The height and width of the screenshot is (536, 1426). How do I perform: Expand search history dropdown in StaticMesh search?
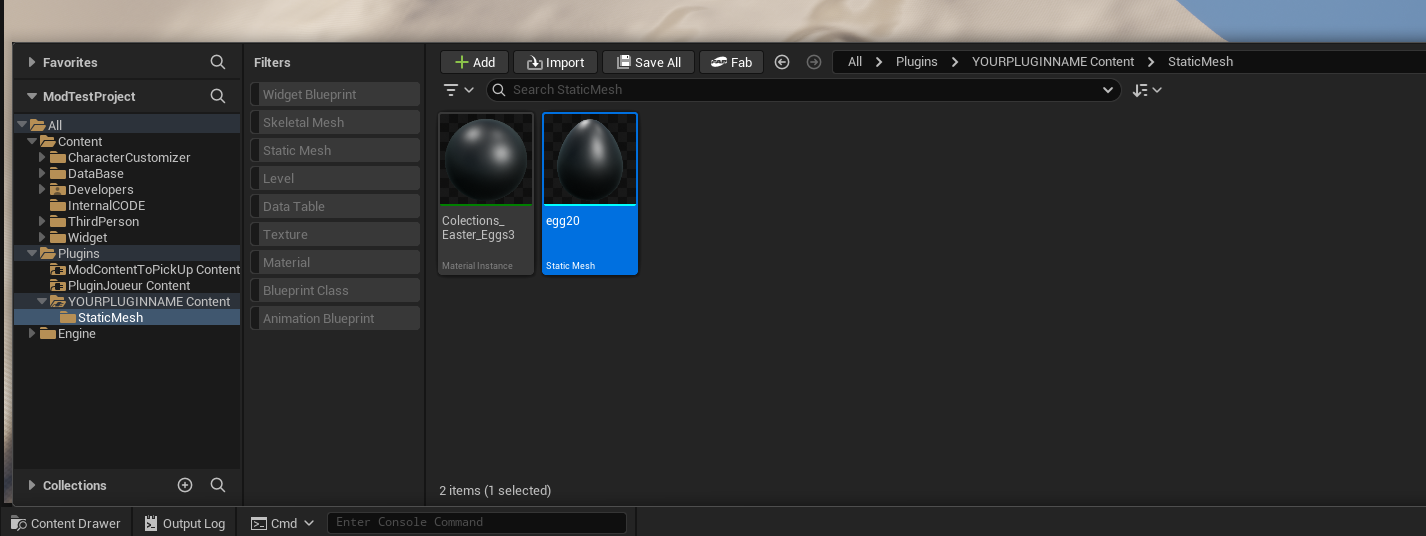(x=1107, y=90)
